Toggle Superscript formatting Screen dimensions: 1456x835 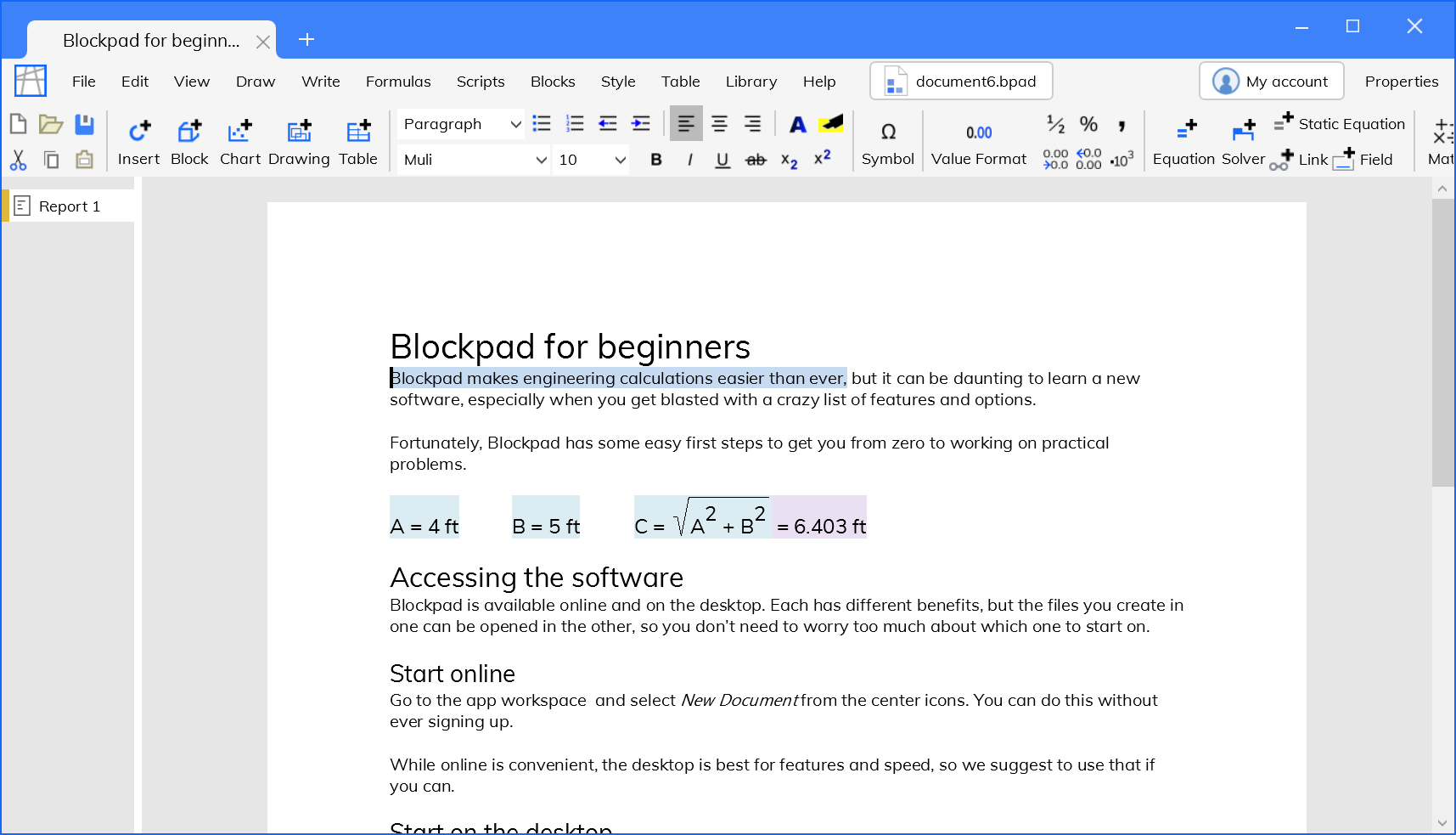(822, 158)
